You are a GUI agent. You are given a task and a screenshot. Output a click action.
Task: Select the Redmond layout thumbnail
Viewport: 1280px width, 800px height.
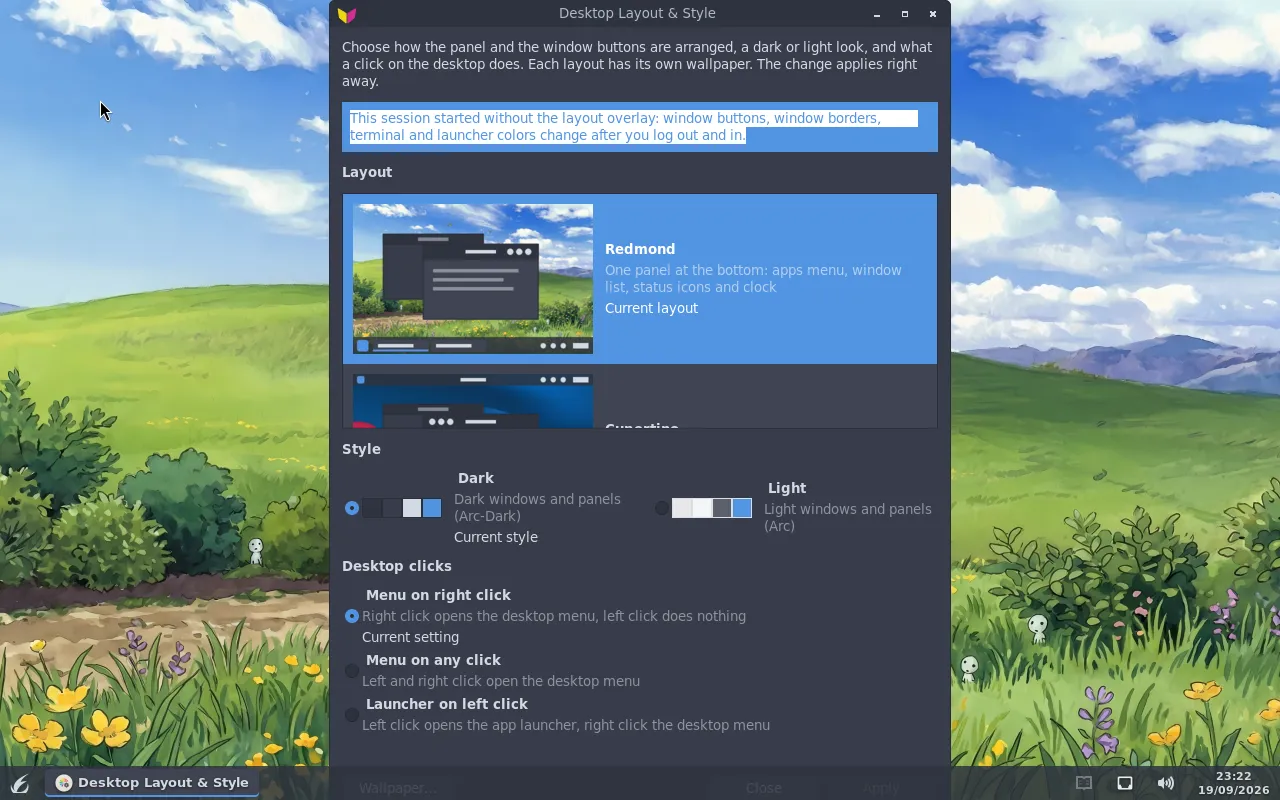click(x=473, y=279)
